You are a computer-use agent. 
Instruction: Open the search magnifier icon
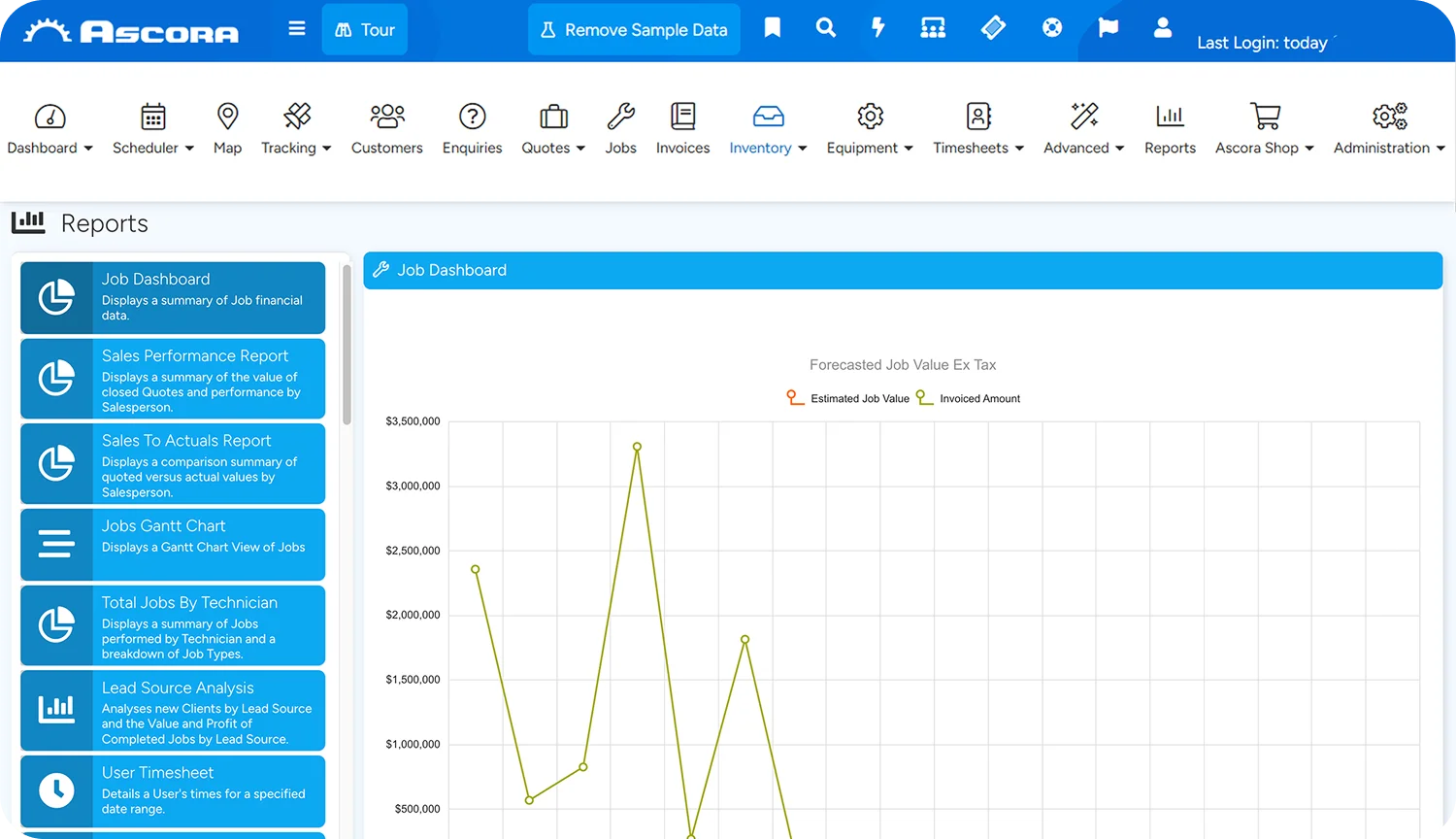click(x=825, y=28)
